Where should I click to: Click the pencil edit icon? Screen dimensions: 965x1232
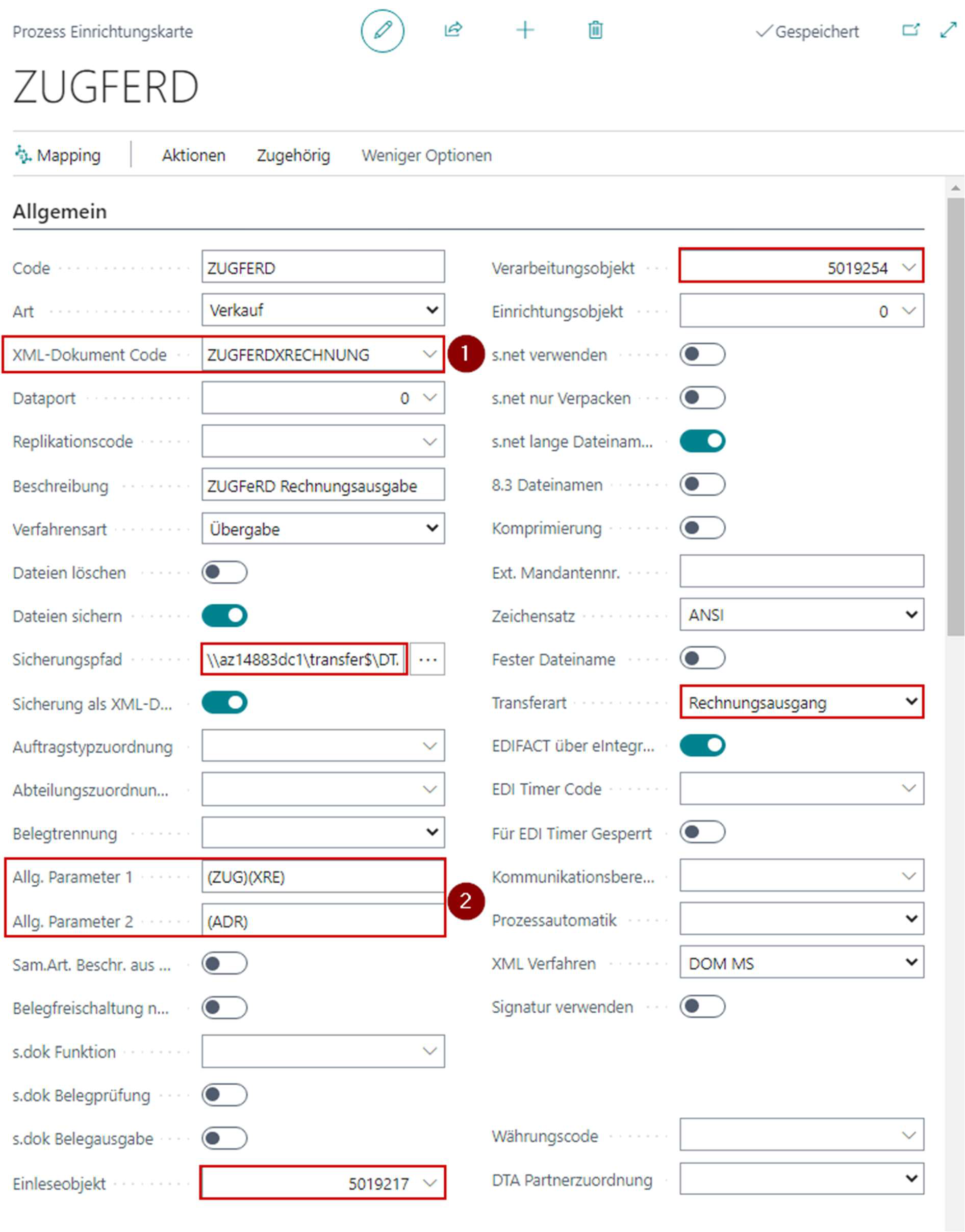tap(383, 31)
